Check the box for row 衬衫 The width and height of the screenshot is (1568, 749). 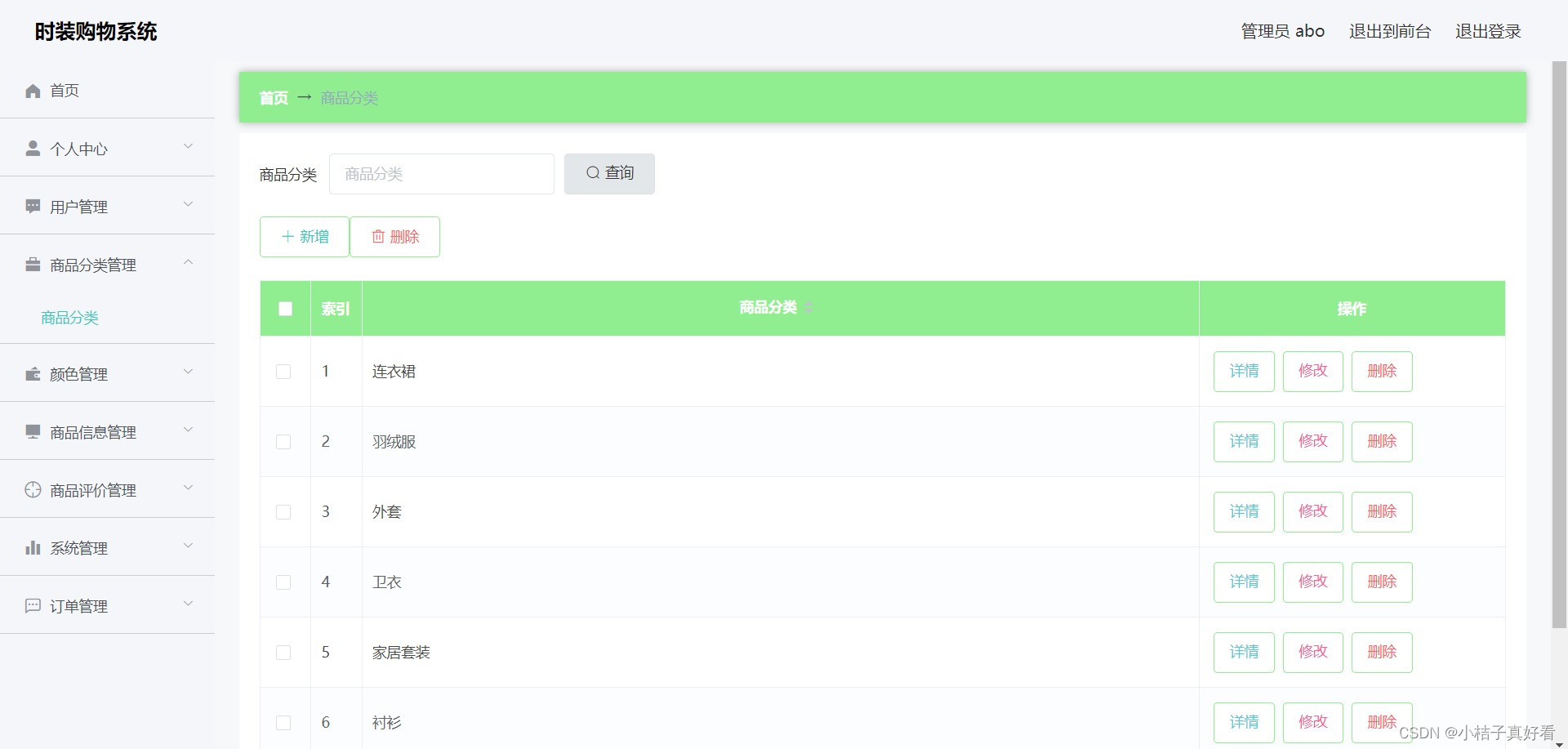pos(283,723)
